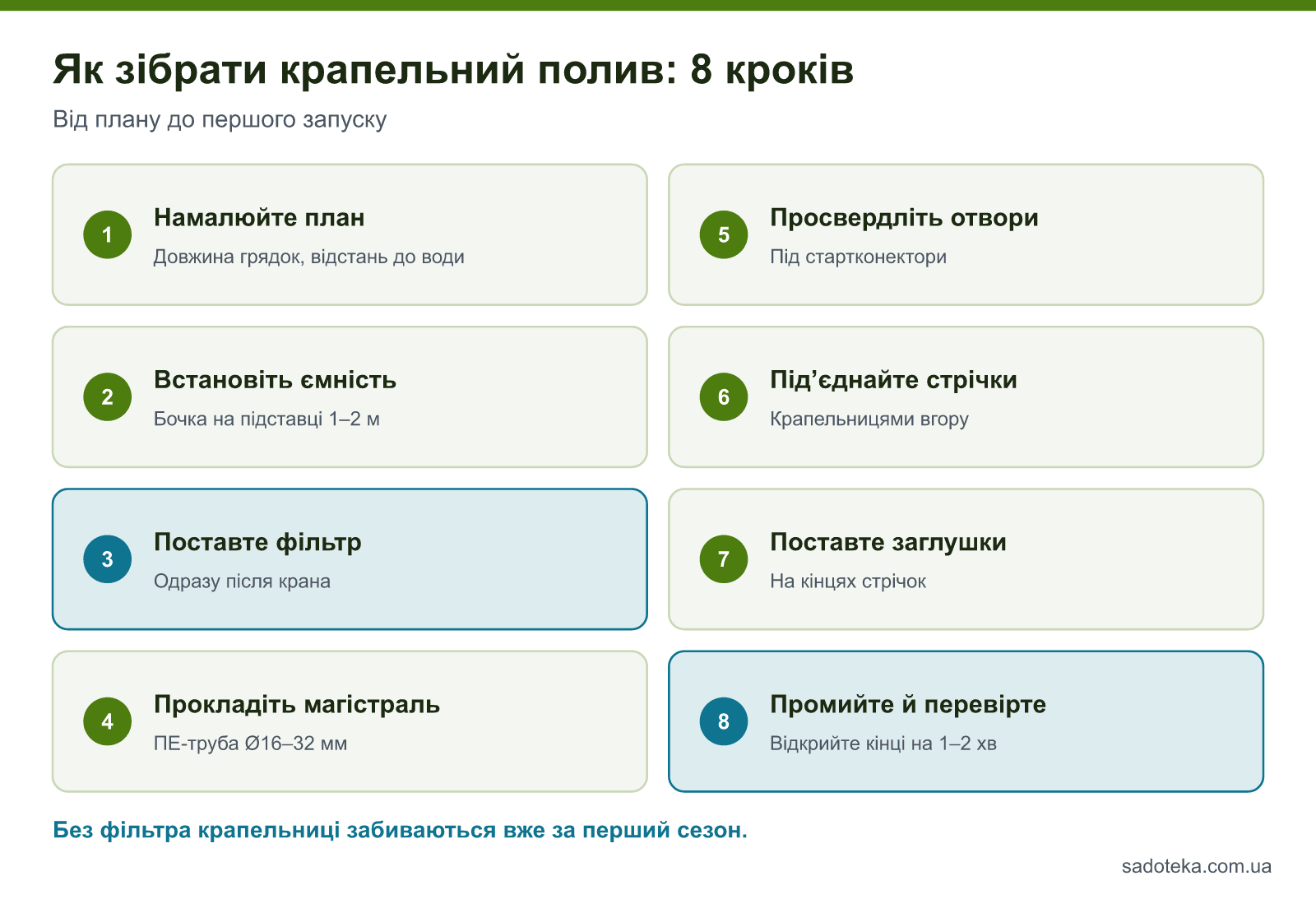Screen dimensions: 1316x899
Task: Click the text 'Одразу після крана'
Action: point(242,582)
